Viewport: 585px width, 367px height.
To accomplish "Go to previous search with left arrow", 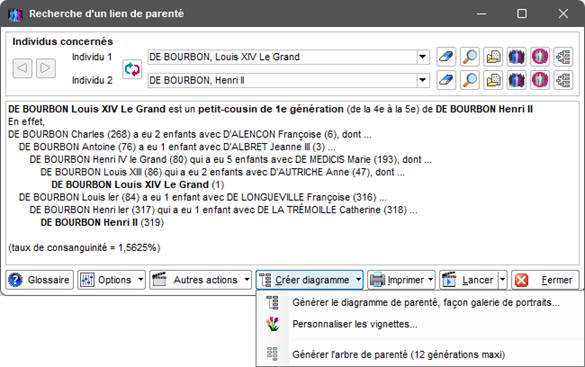I will (x=22, y=68).
